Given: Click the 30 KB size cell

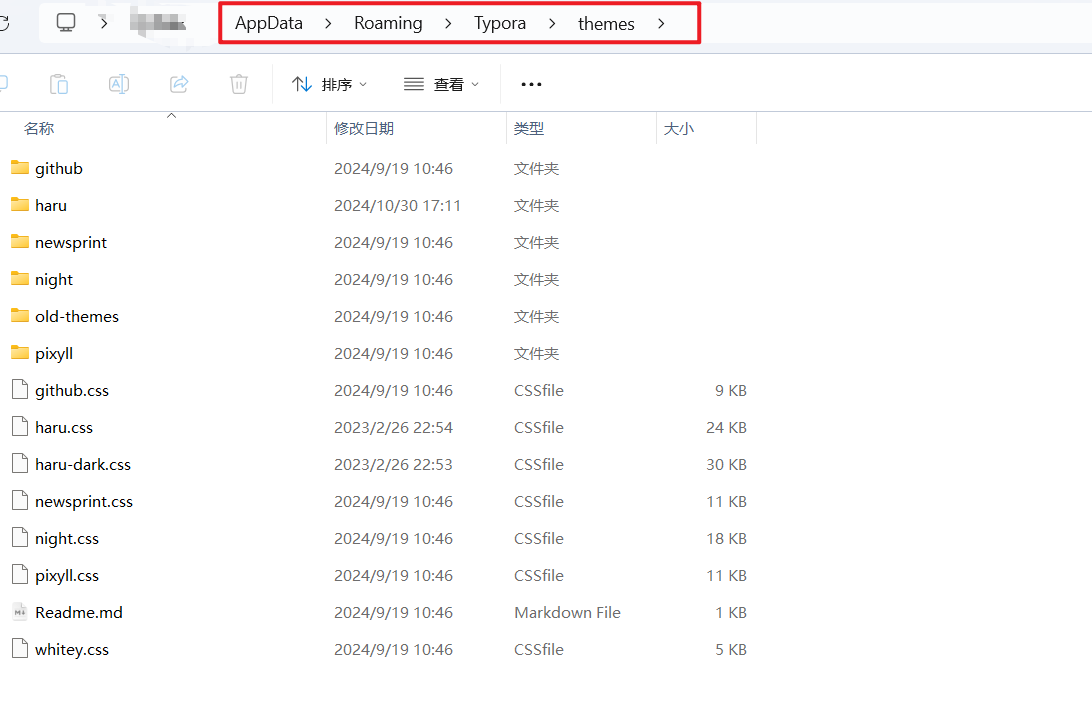Looking at the screenshot, I should tap(726, 464).
